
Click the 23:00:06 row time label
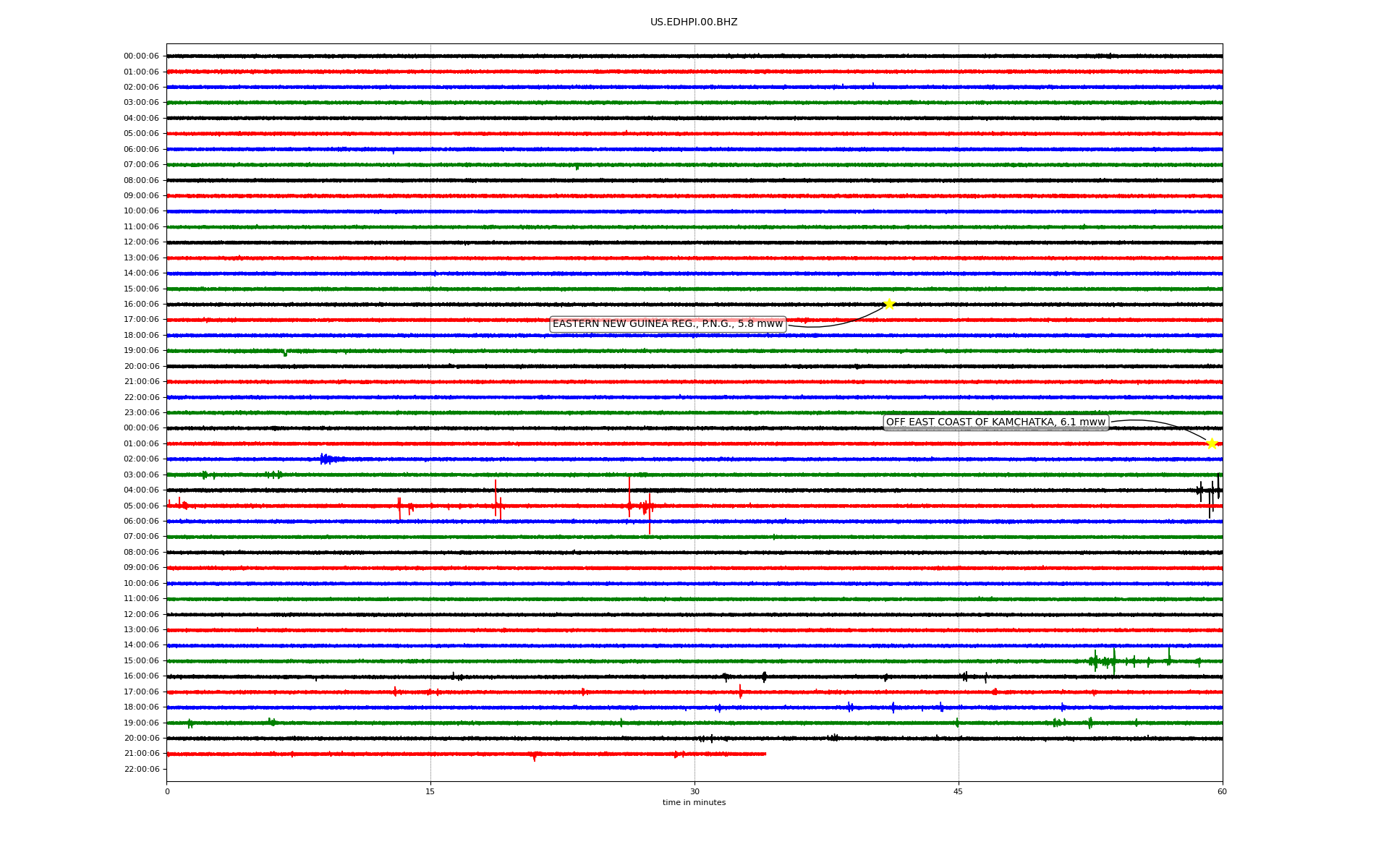coord(141,413)
